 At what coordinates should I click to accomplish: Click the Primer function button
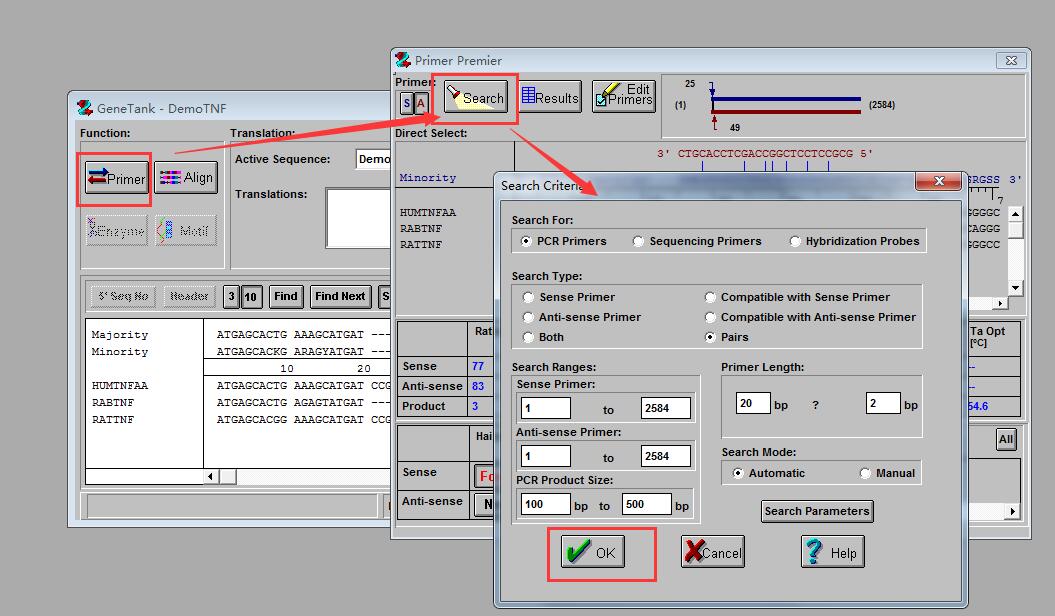pos(115,178)
